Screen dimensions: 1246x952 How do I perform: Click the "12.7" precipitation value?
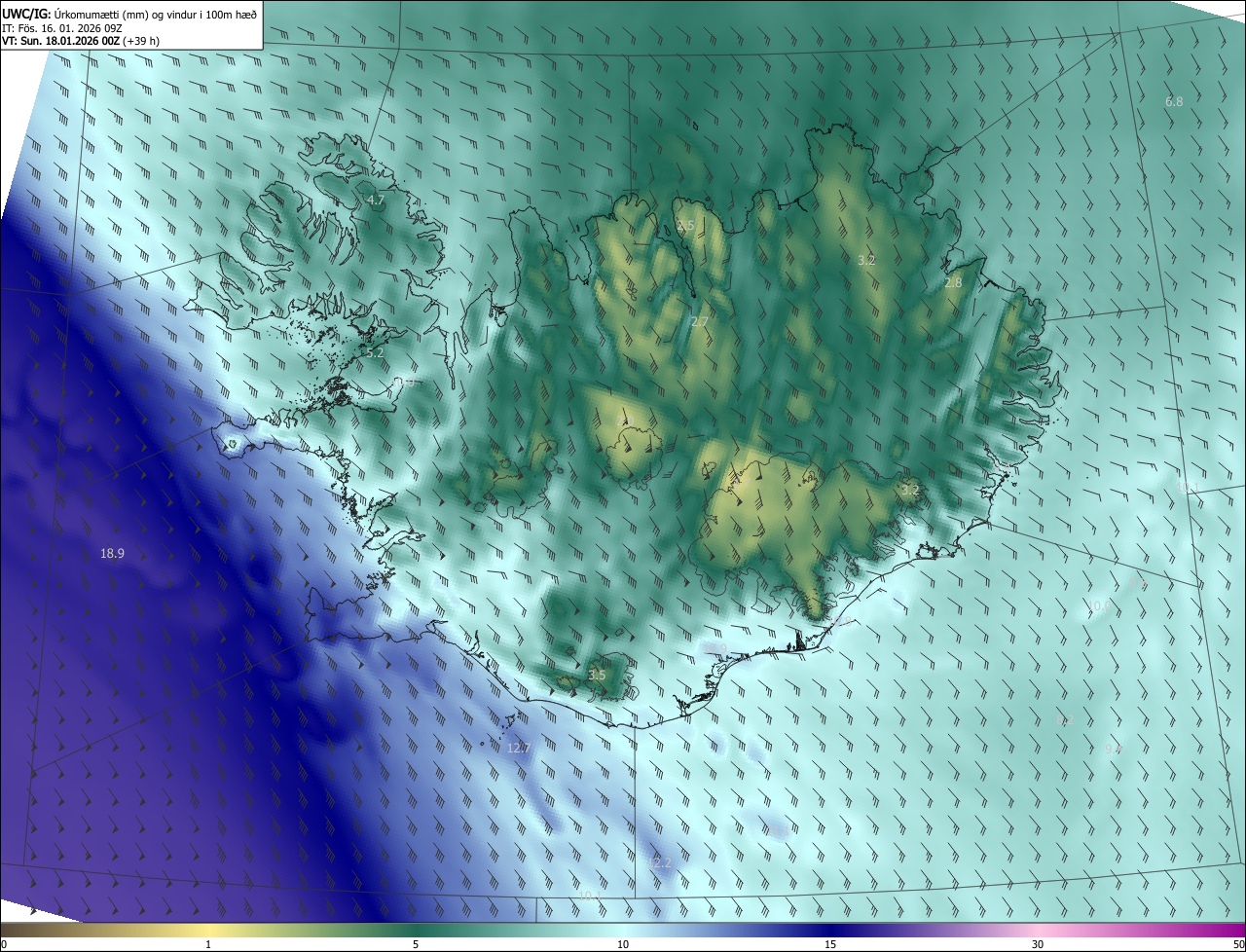tap(518, 749)
